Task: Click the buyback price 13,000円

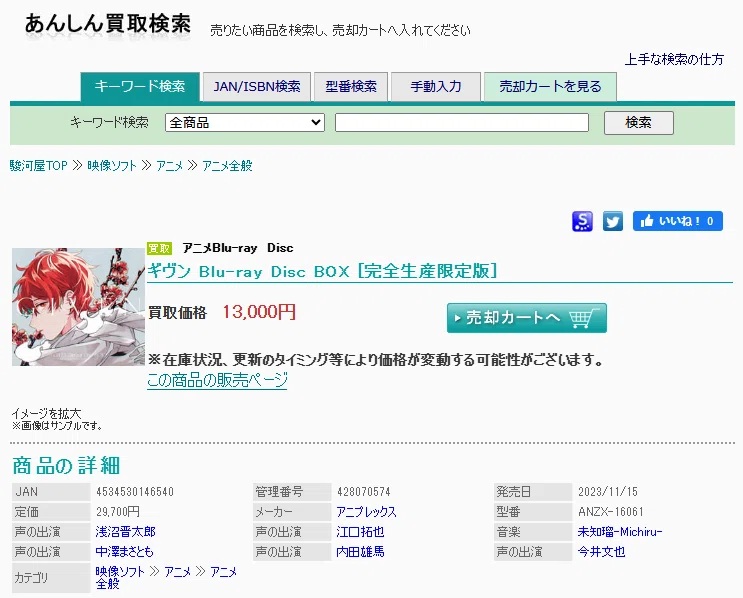Action: click(x=259, y=312)
